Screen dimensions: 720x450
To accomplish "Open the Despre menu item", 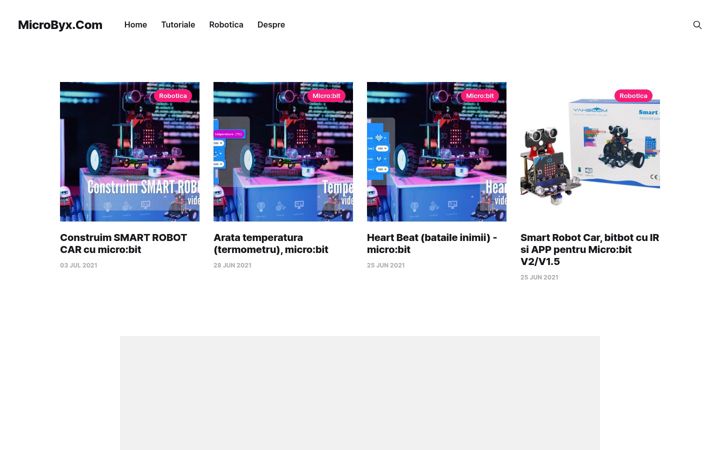I will (x=271, y=25).
